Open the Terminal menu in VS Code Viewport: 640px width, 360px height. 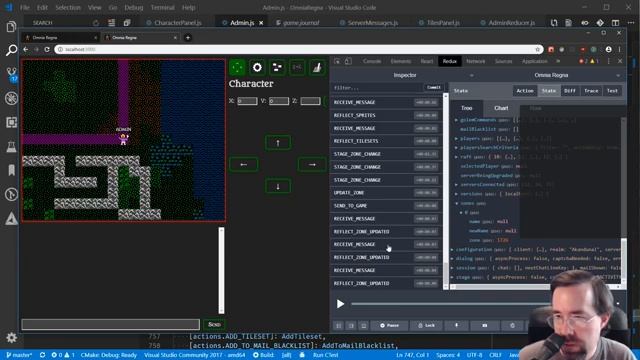pyautogui.click(x=162, y=7)
